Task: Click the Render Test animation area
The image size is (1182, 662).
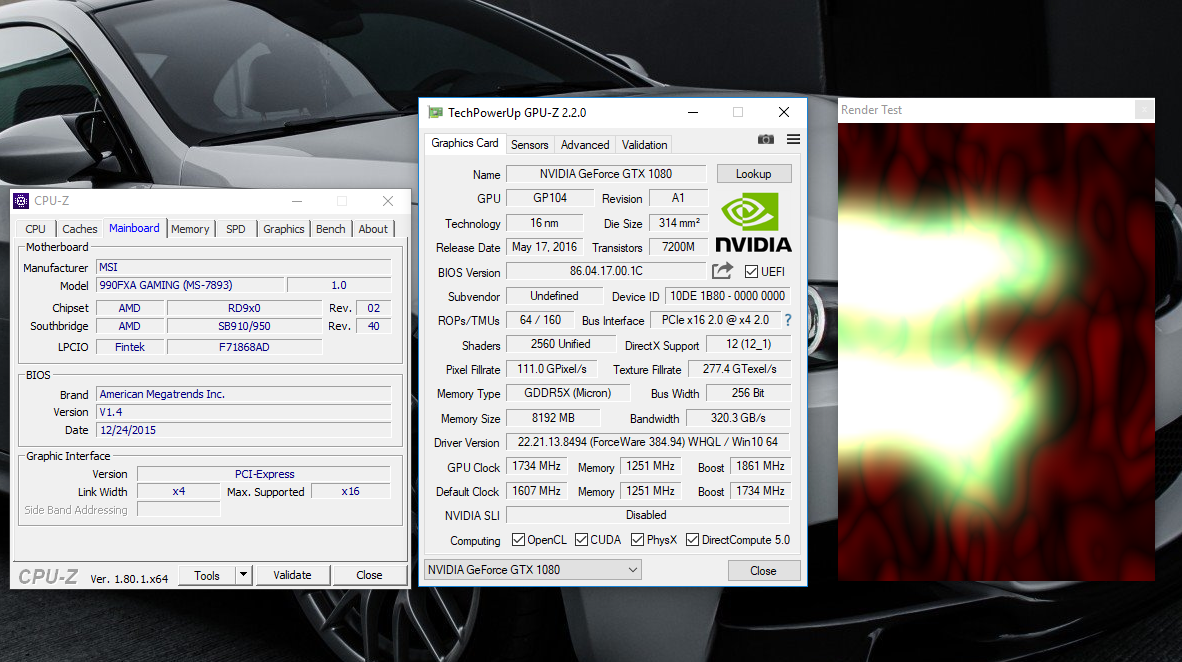Action: point(996,352)
